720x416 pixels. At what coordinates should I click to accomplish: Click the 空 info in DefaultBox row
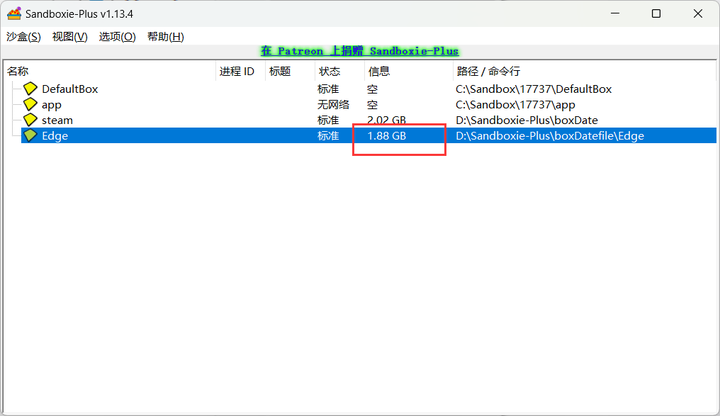point(372,89)
